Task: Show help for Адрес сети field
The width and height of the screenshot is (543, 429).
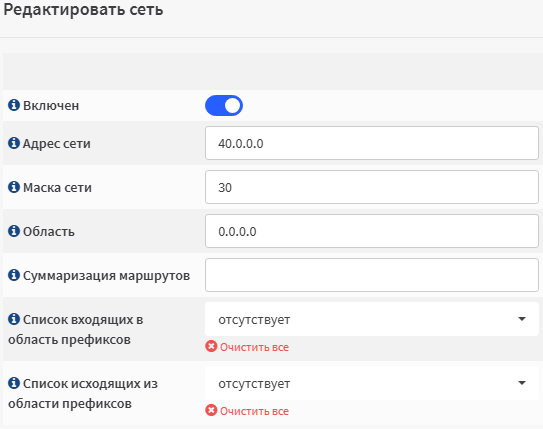Action: 14,143
